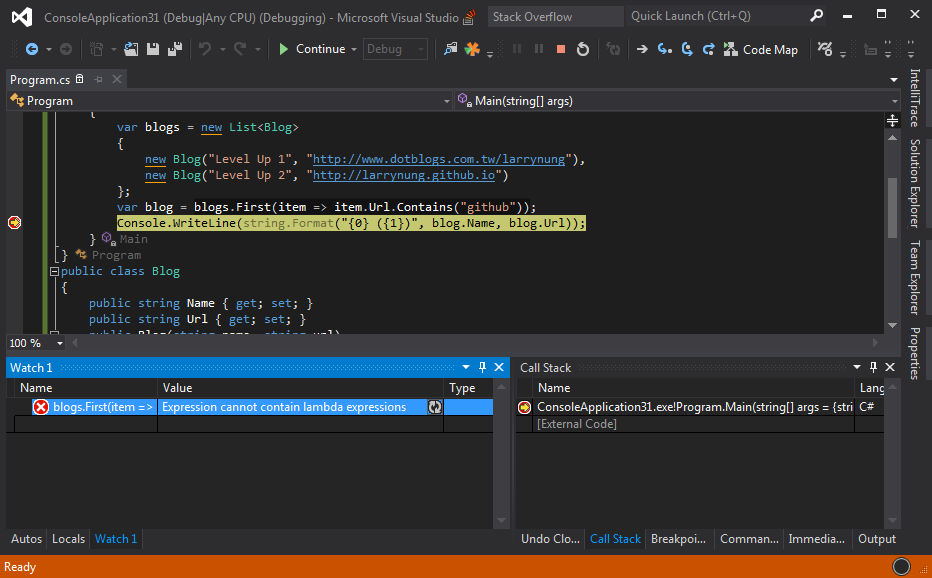The image size is (932, 578).
Task: Click the empty new Watch name cell
Action: [86, 424]
